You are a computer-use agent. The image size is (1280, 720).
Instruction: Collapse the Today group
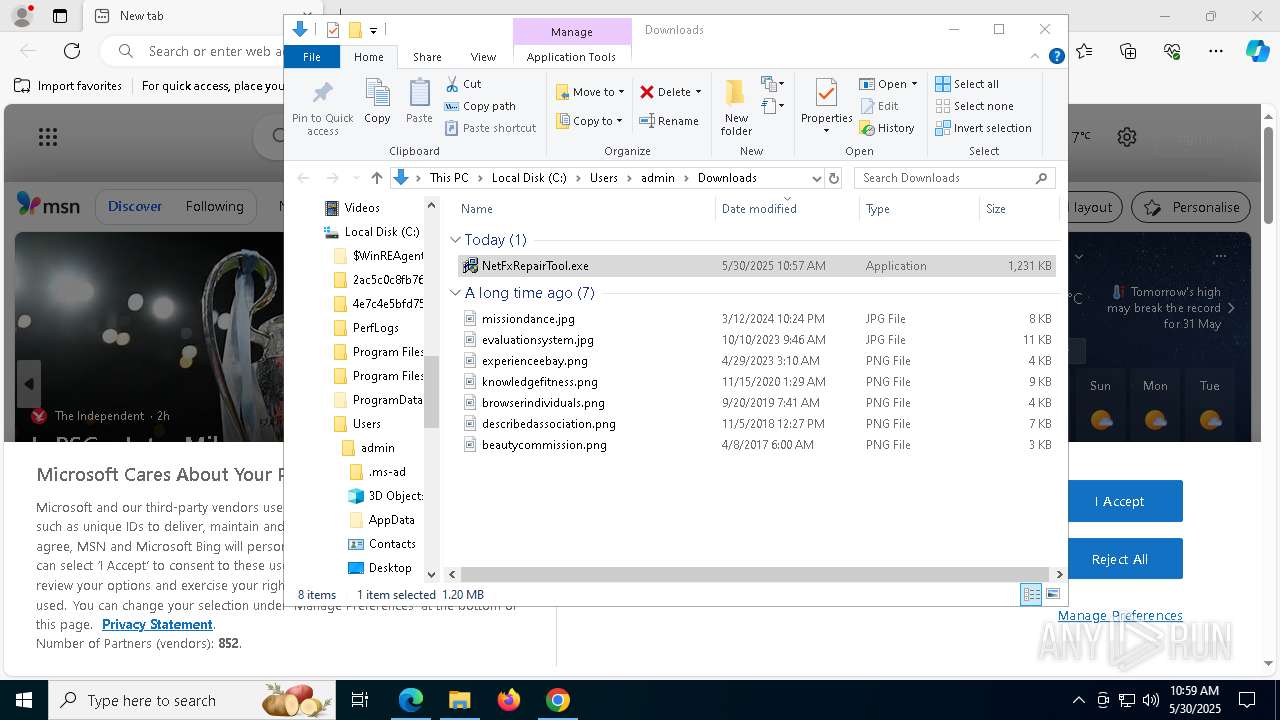click(455, 240)
